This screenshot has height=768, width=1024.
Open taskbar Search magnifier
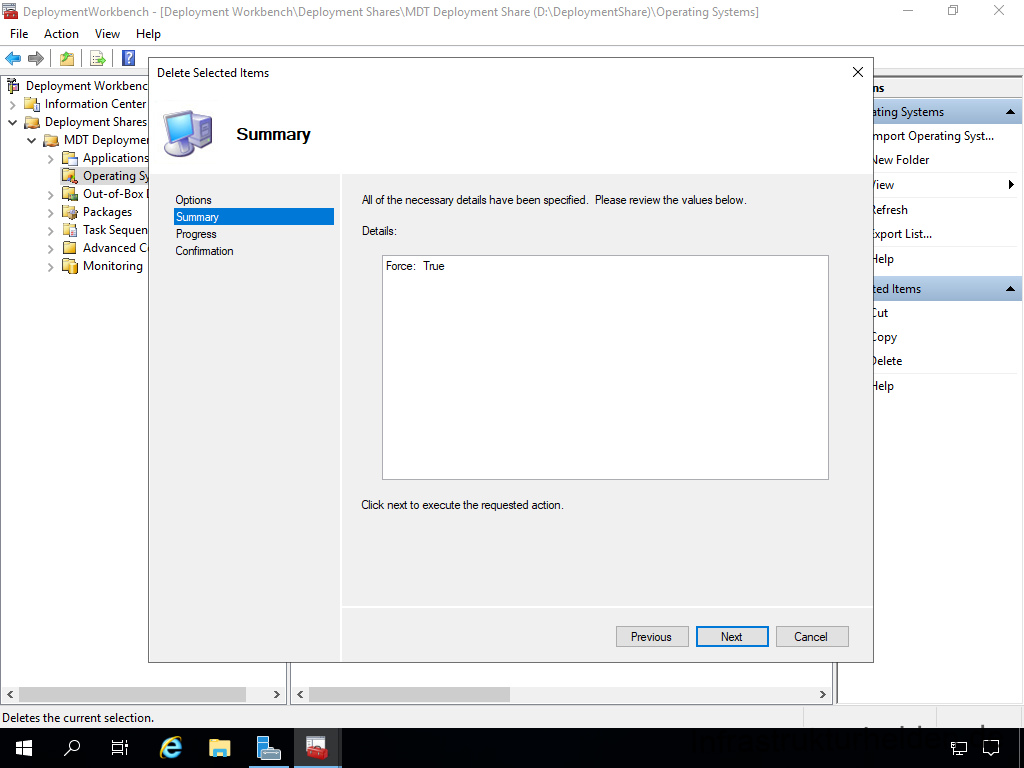point(71,748)
